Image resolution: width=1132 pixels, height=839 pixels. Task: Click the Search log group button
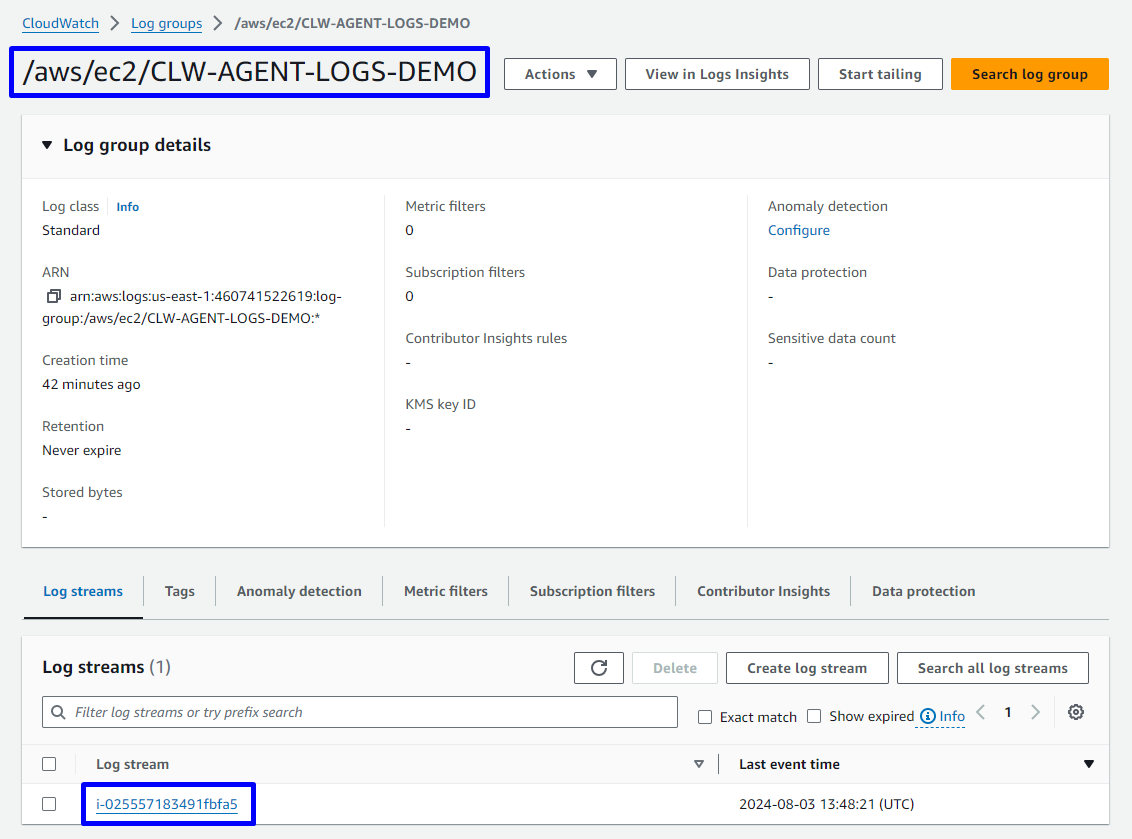coord(1029,74)
